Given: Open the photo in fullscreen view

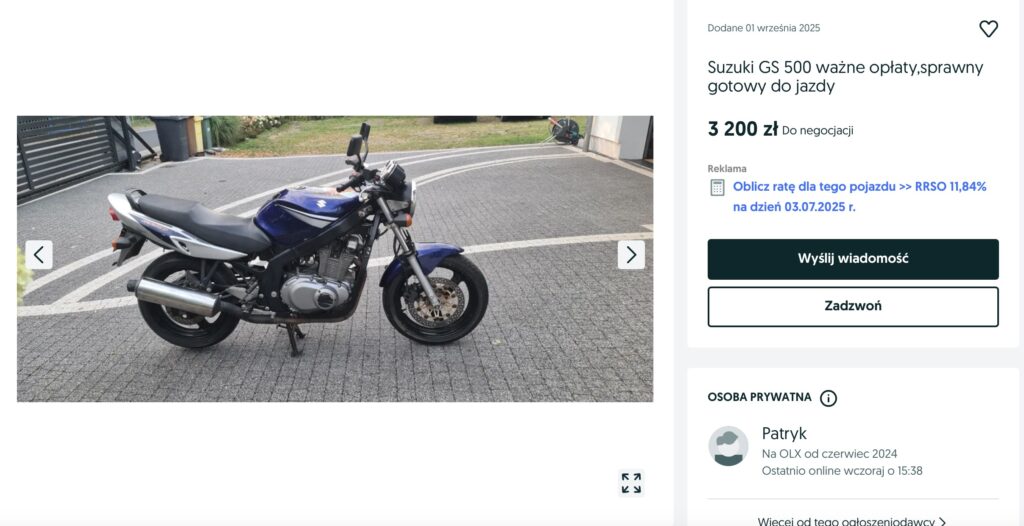Looking at the screenshot, I should (x=631, y=484).
